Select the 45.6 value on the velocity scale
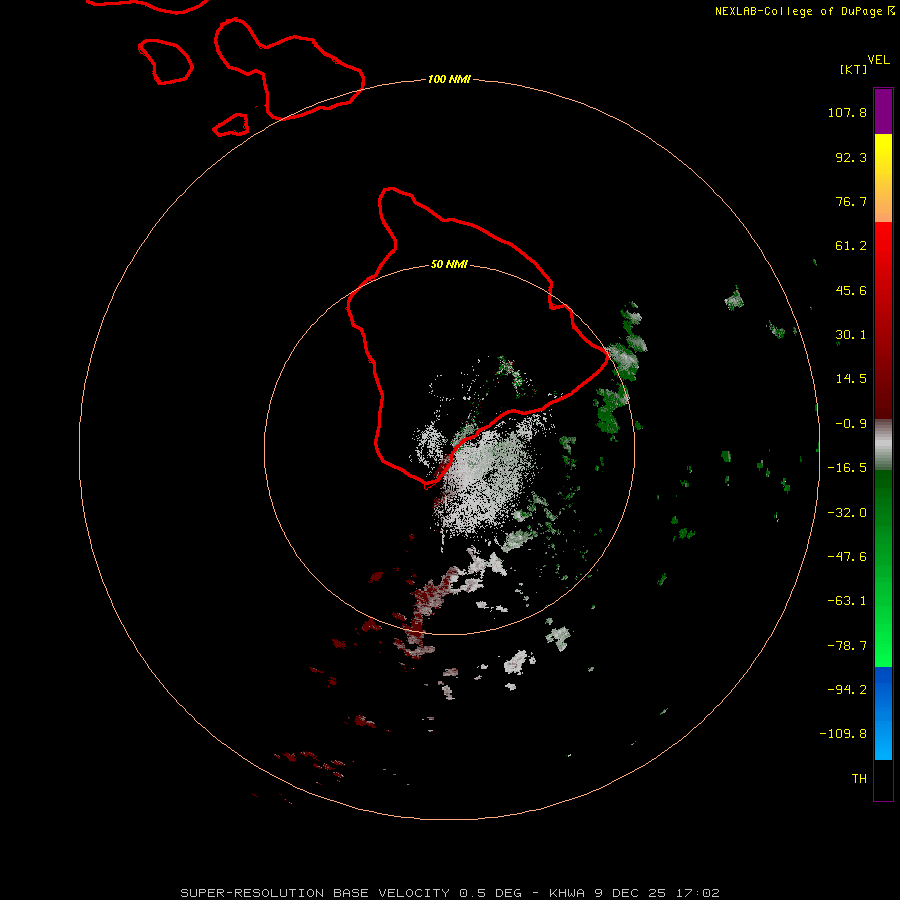900x900 pixels. pyautogui.click(x=851, y=290)
